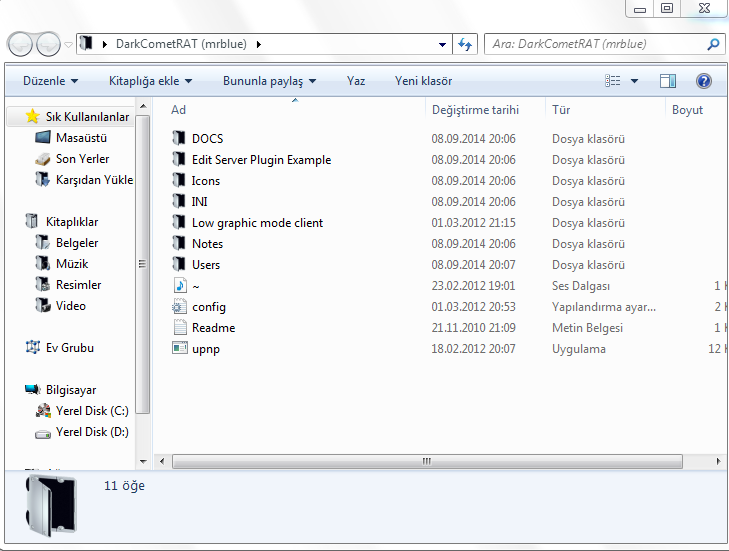Click the Metin Belgesi type text
The height and width of the screenshot is (551, 729).
point(587,327)
